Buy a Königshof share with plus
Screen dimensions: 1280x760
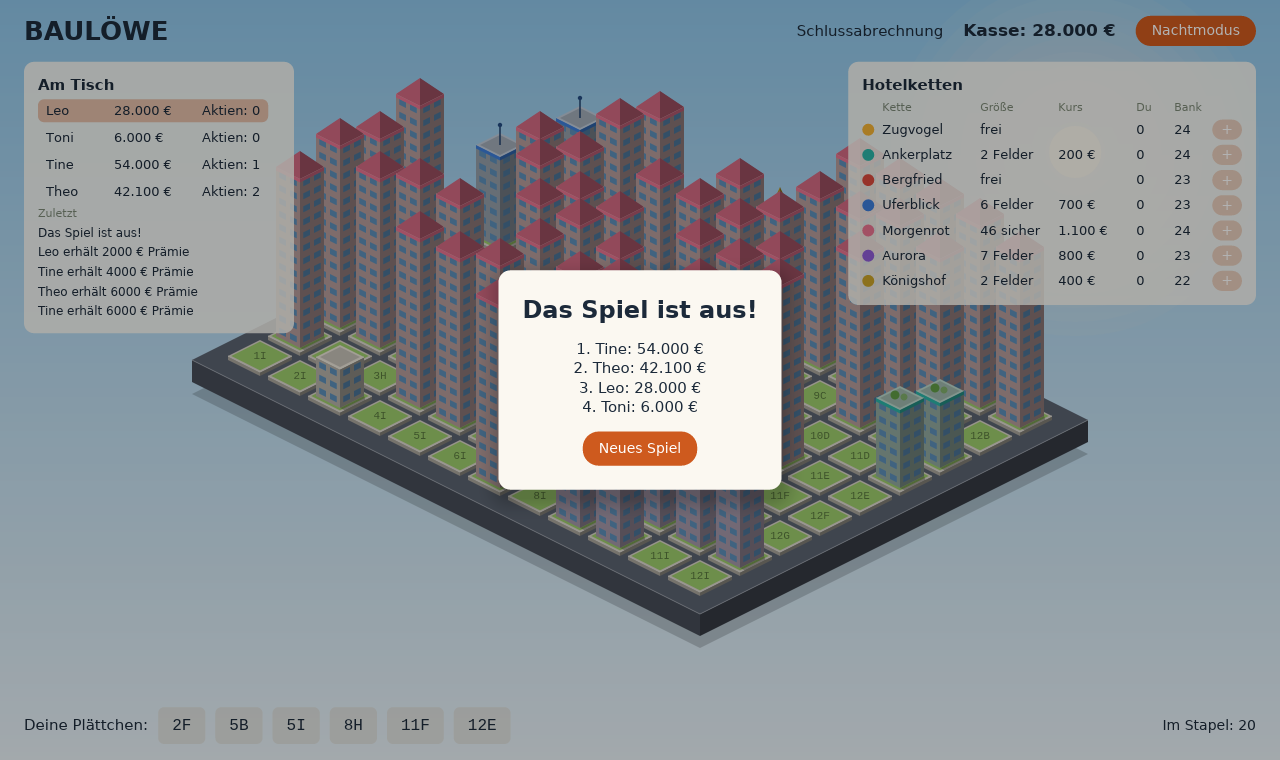click(1227, 281)
